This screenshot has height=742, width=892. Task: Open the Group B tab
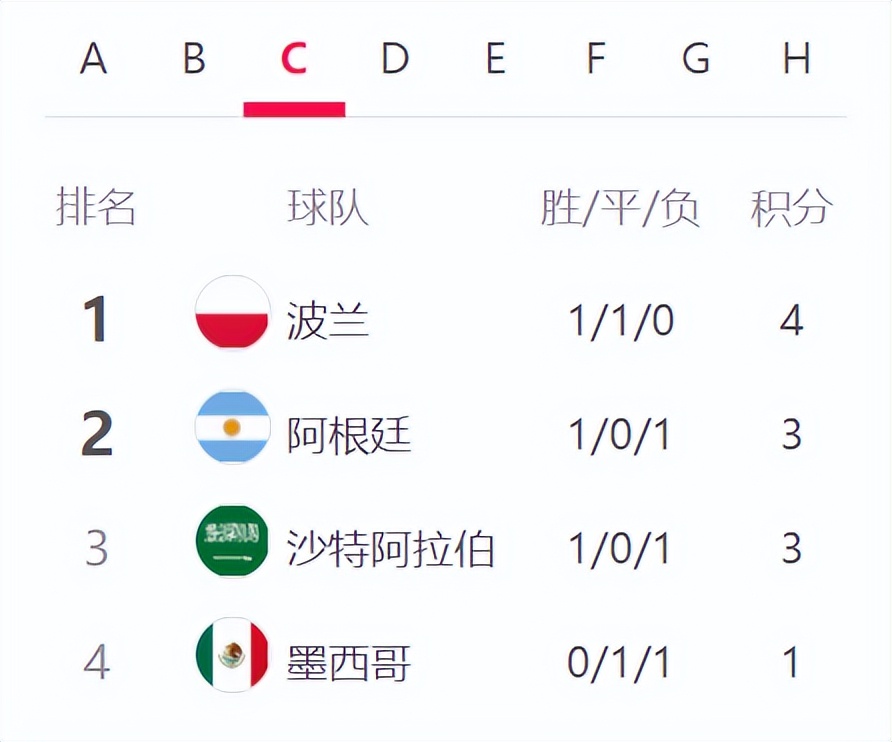[x=194, y=61]
